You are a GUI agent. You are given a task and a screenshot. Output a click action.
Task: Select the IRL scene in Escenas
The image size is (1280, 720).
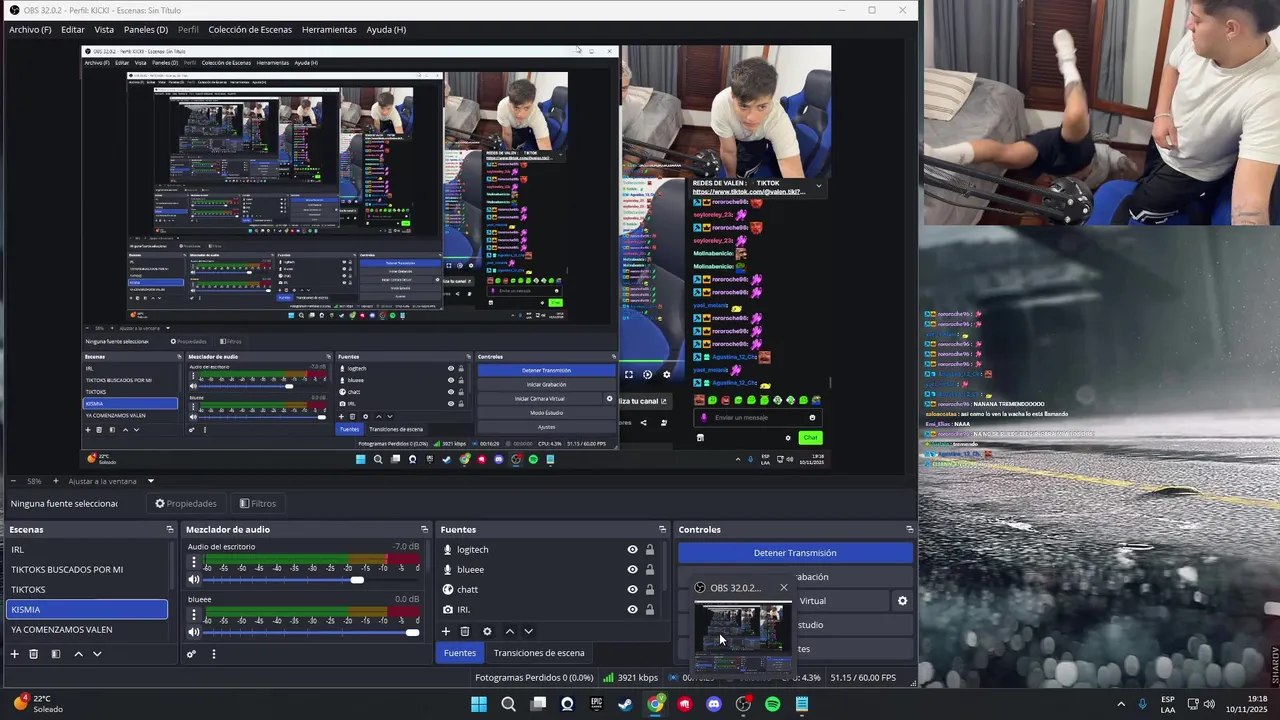pos(87,549)
